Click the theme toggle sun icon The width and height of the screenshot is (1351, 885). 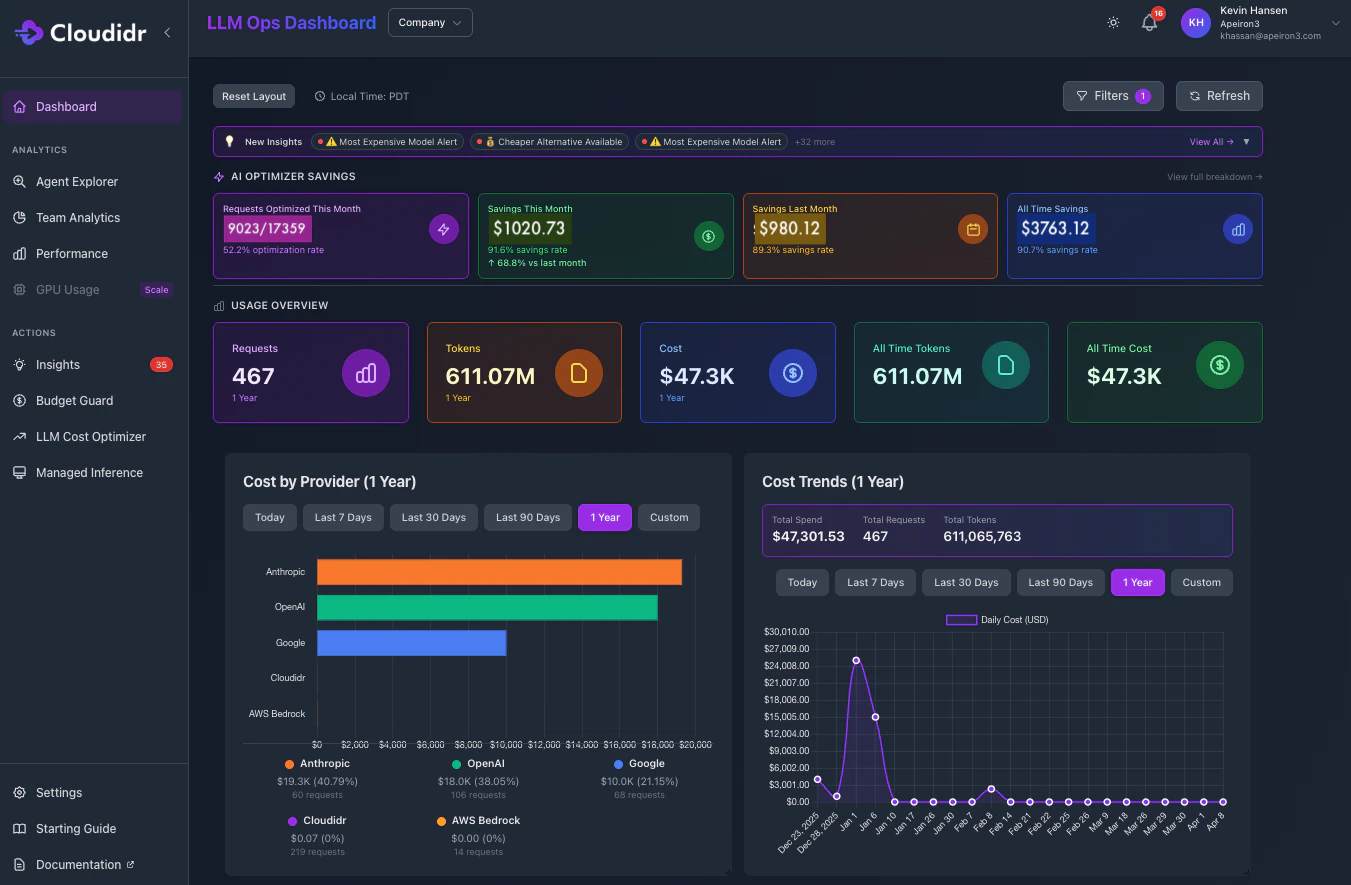[1113, 22]
